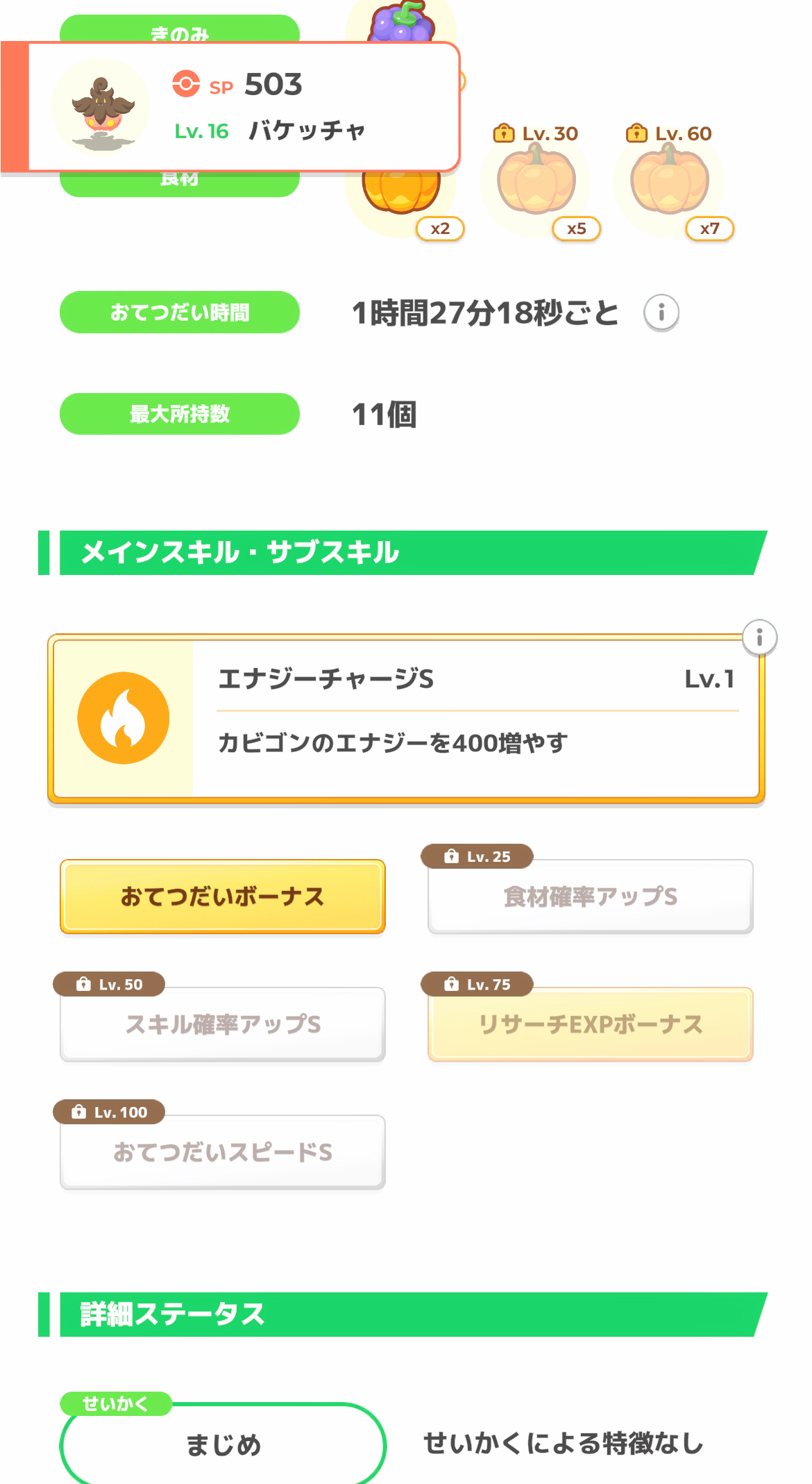Tap the info icon beside おてつだい時間
This screenshot has height=1484, width=812.
point(661,312)
